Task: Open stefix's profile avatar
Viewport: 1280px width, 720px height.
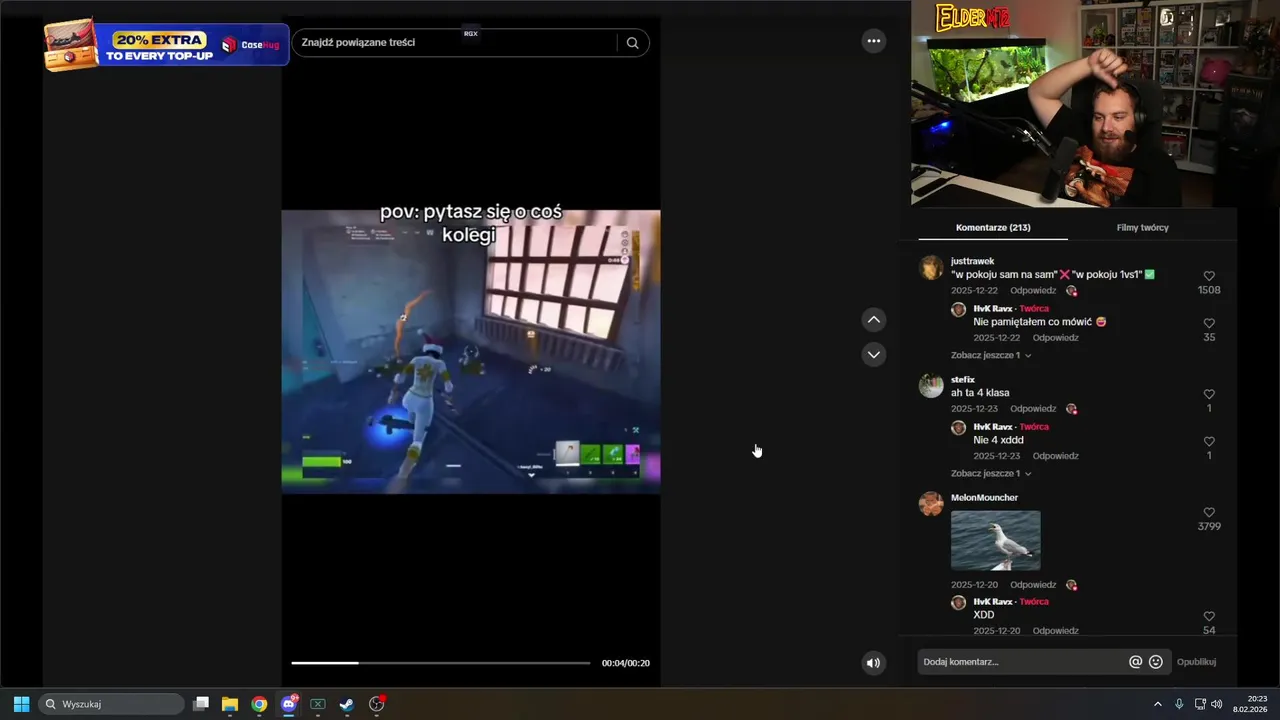Action: coord(931,386)
